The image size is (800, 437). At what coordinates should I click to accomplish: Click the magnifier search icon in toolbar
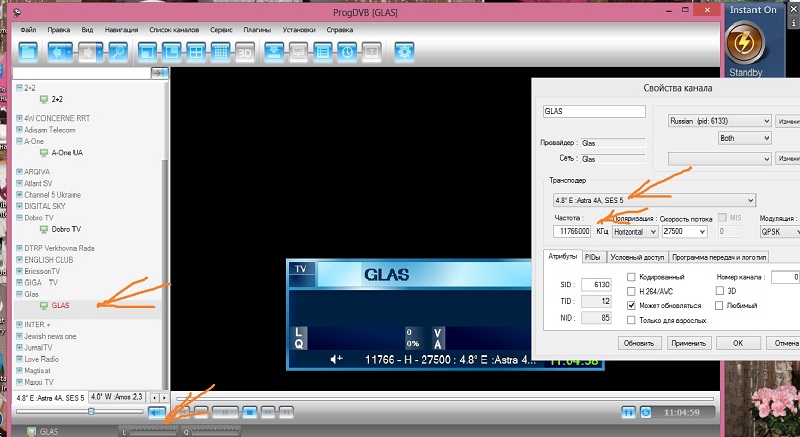click(x=117, y=50)
